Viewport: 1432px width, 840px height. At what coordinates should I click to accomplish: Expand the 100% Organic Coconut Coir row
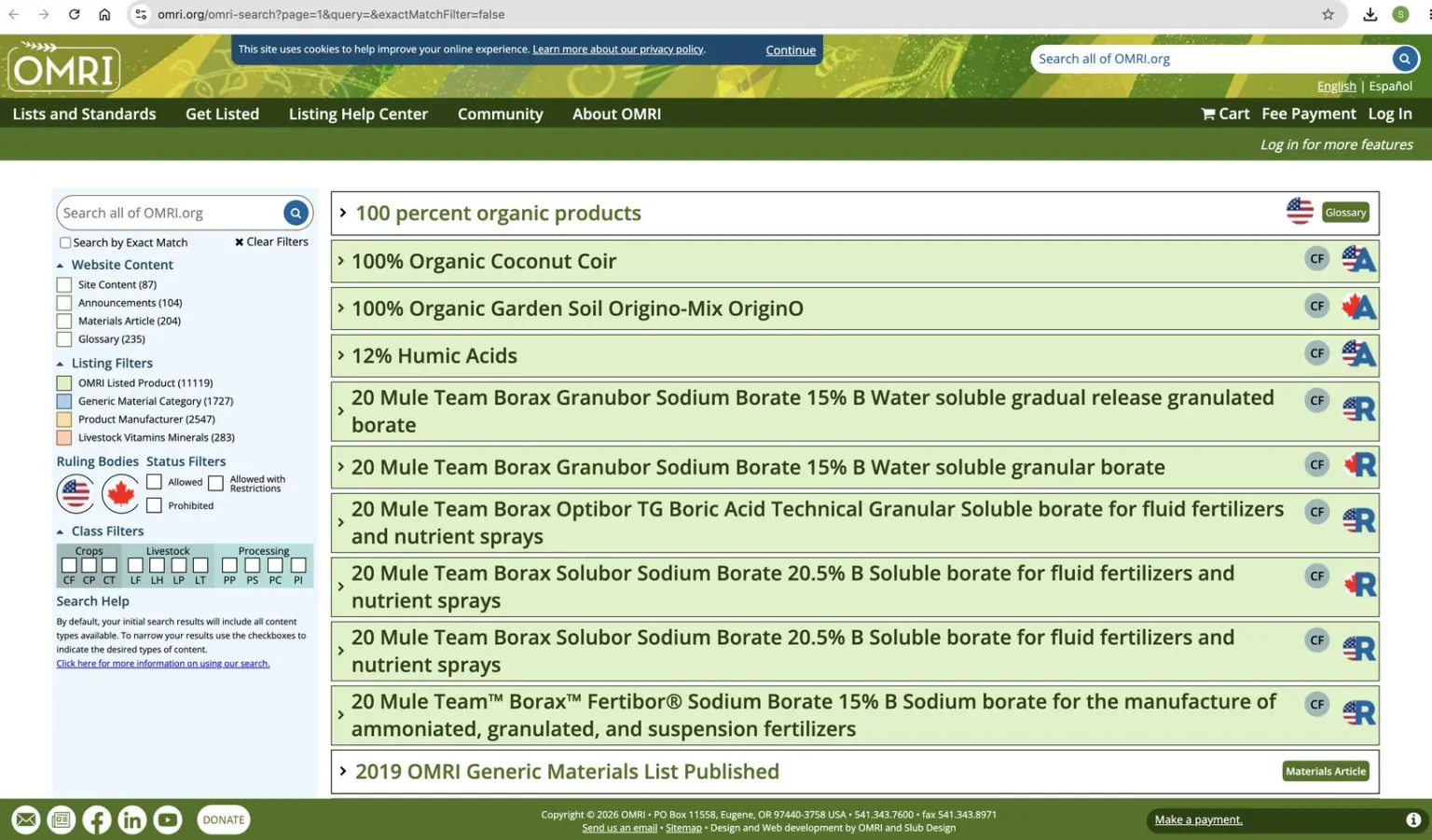pyautogui.click(x=341, y=260)
